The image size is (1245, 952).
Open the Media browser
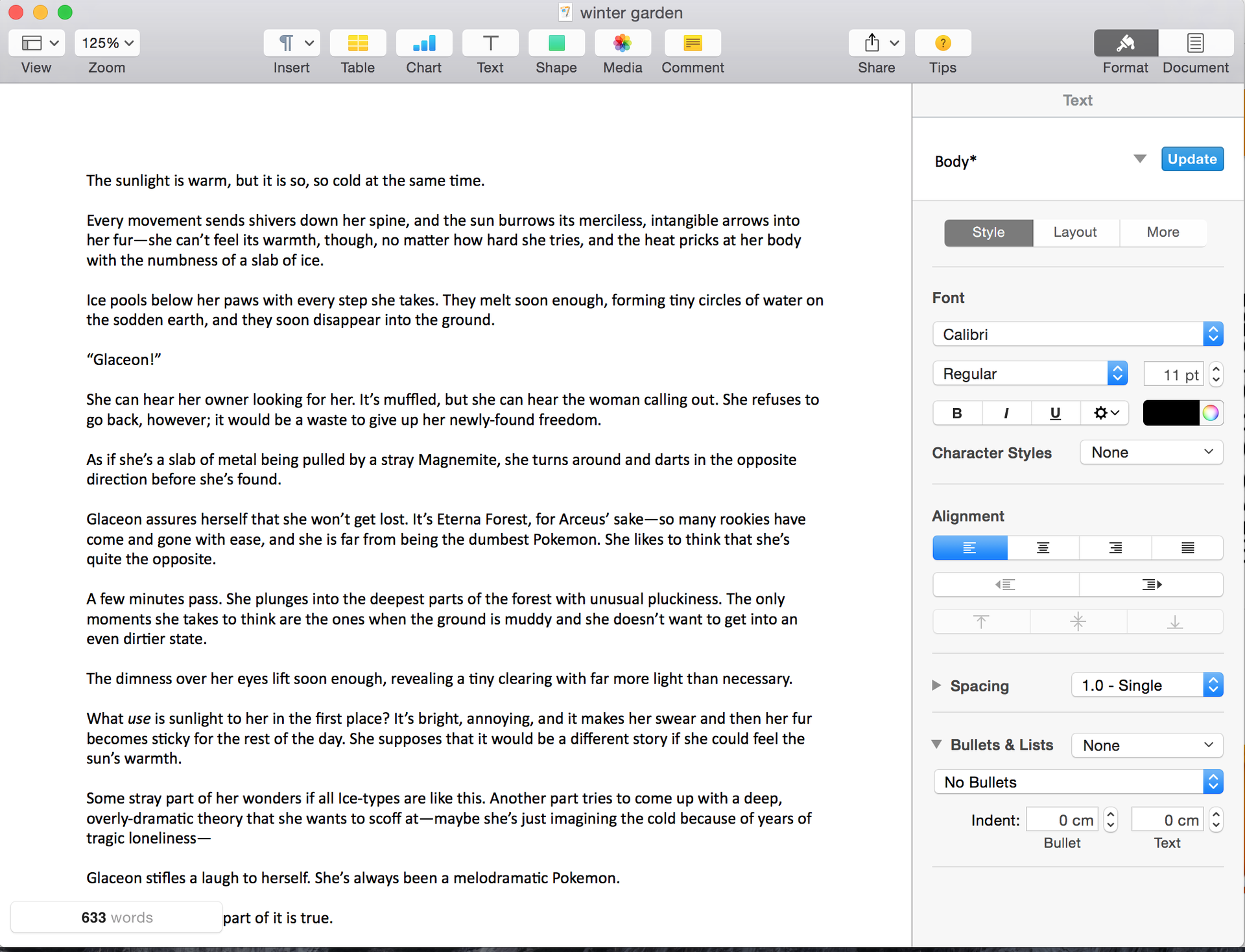point(622,43)
